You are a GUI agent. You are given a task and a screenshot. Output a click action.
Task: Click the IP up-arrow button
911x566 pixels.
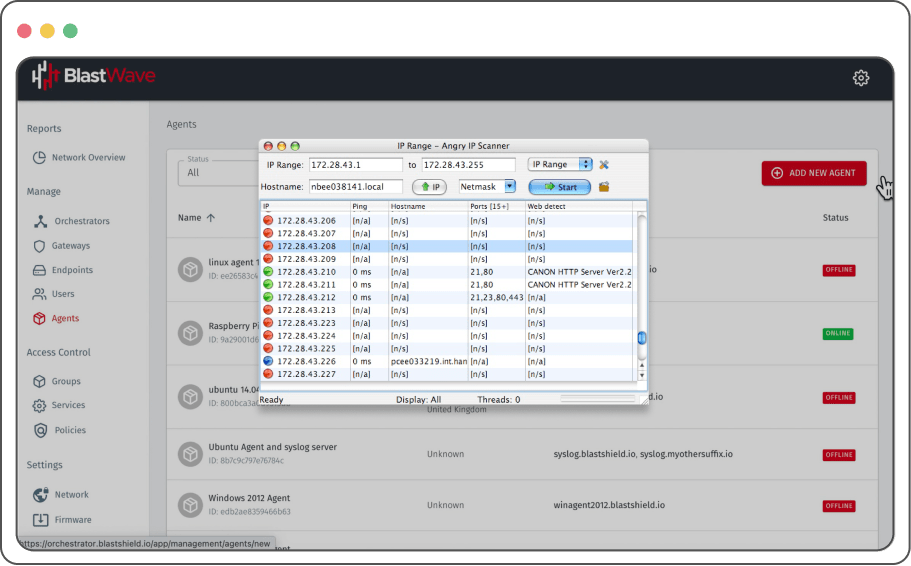coord(429,187)
